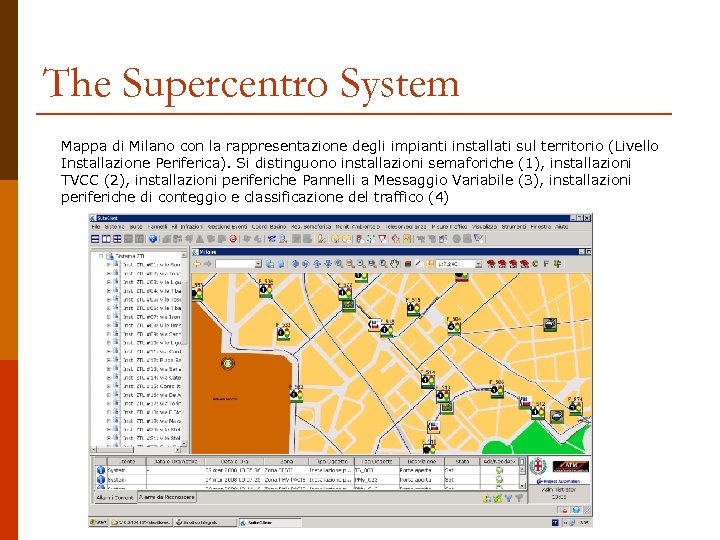The image size is (720, 540).
Task: Click the Milan coat of arms logo
Action: click(x=538, y=467)
